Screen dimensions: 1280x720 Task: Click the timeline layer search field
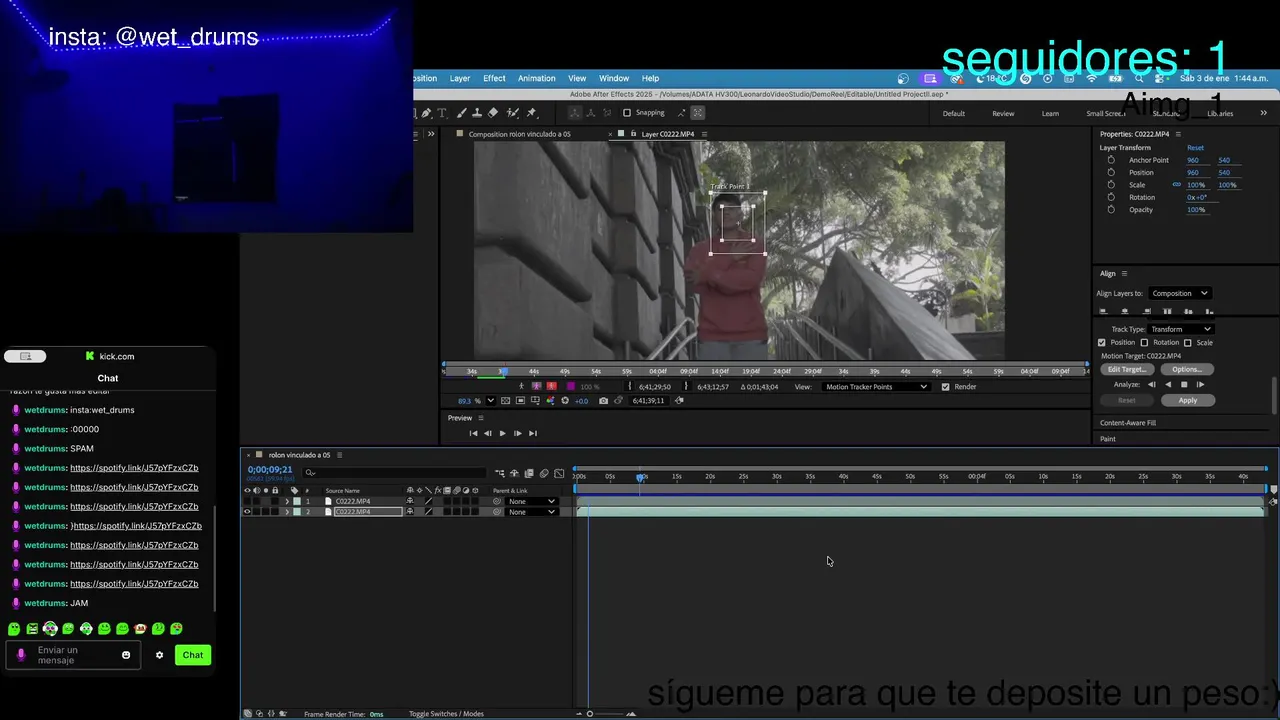(x=394, y=472)
